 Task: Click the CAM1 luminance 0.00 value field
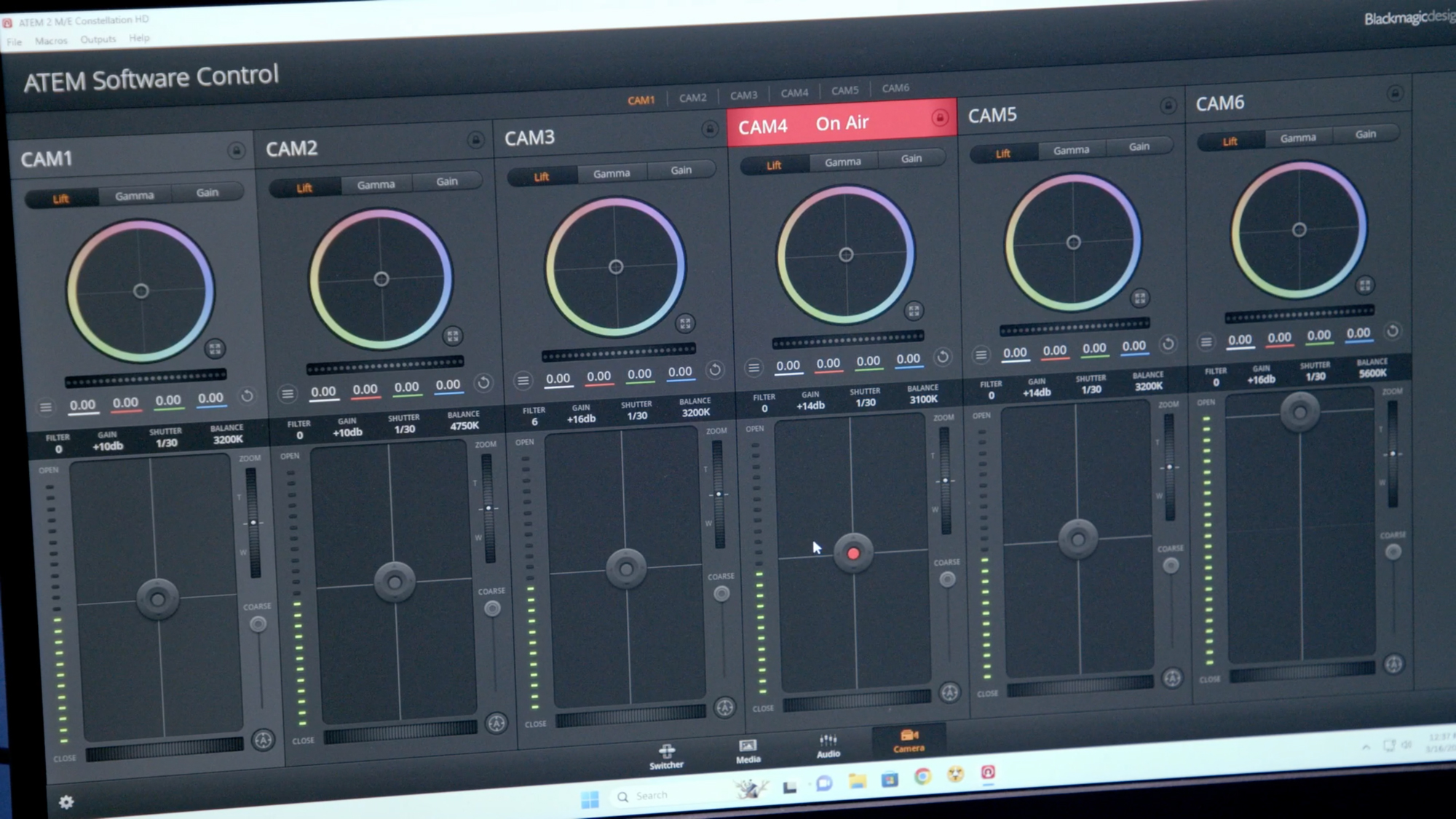pos(82,405)
